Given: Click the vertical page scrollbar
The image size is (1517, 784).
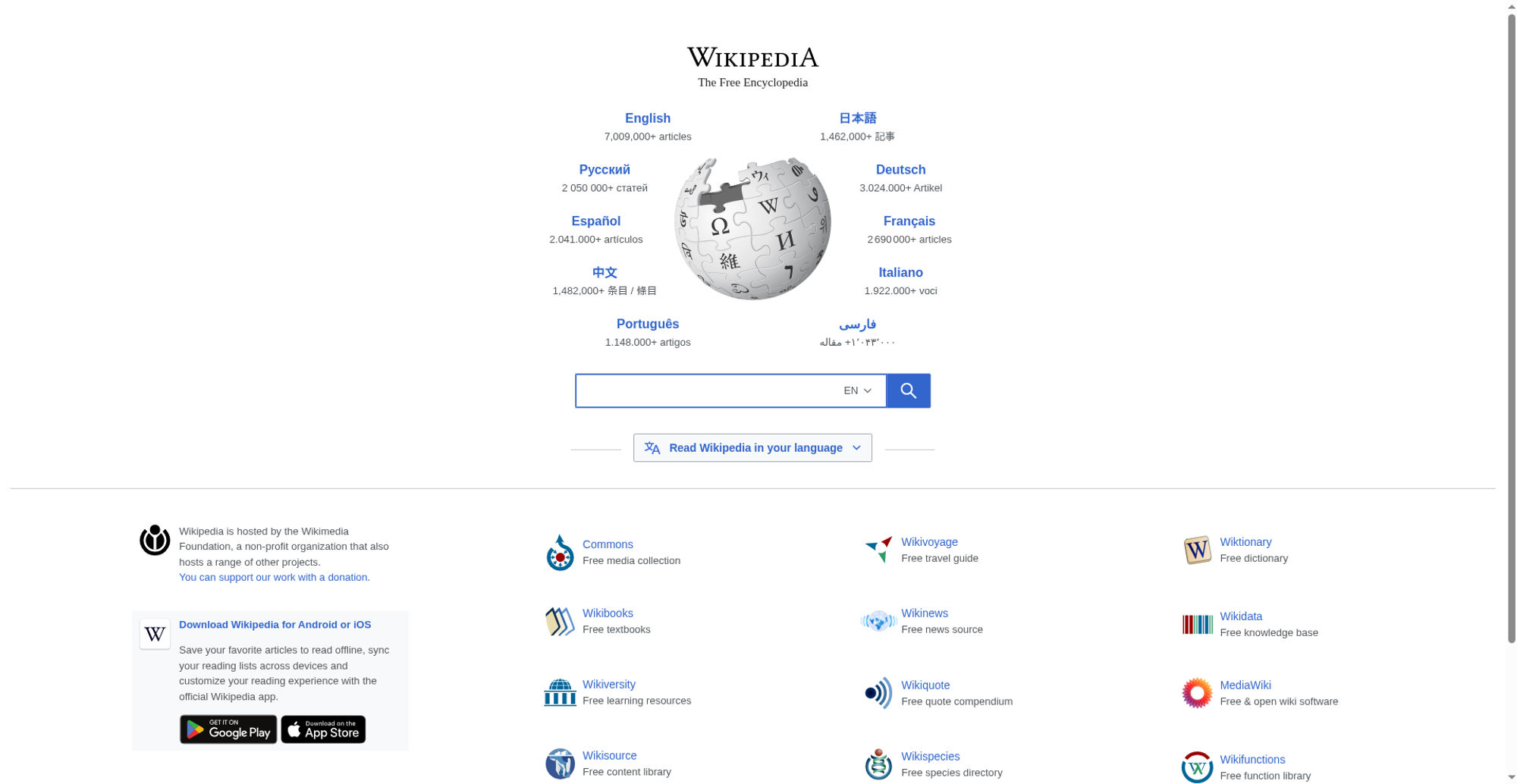Looking at the screenshot, I should [x=1511, y=328].
